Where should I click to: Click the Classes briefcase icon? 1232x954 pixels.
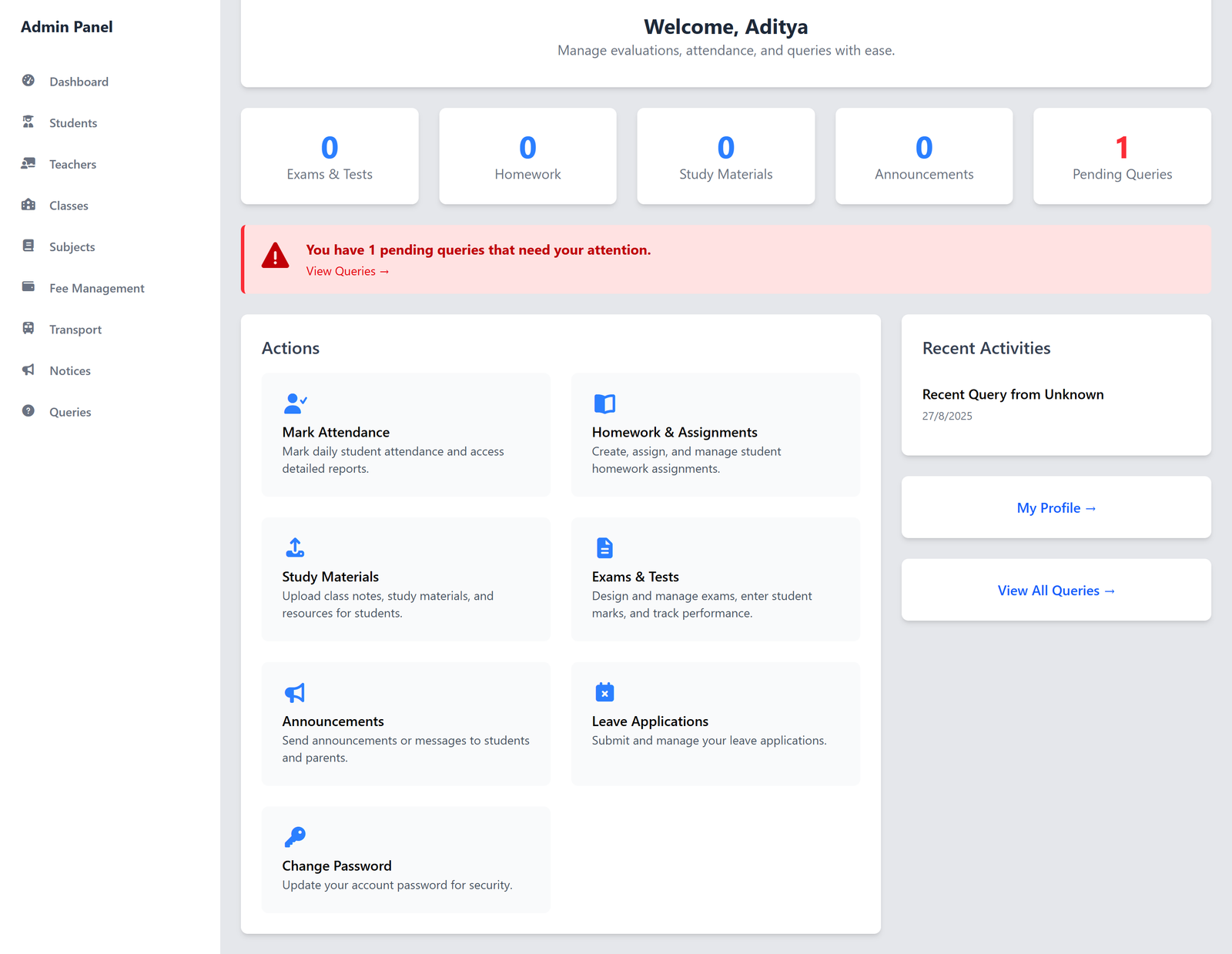coord(28,206)
